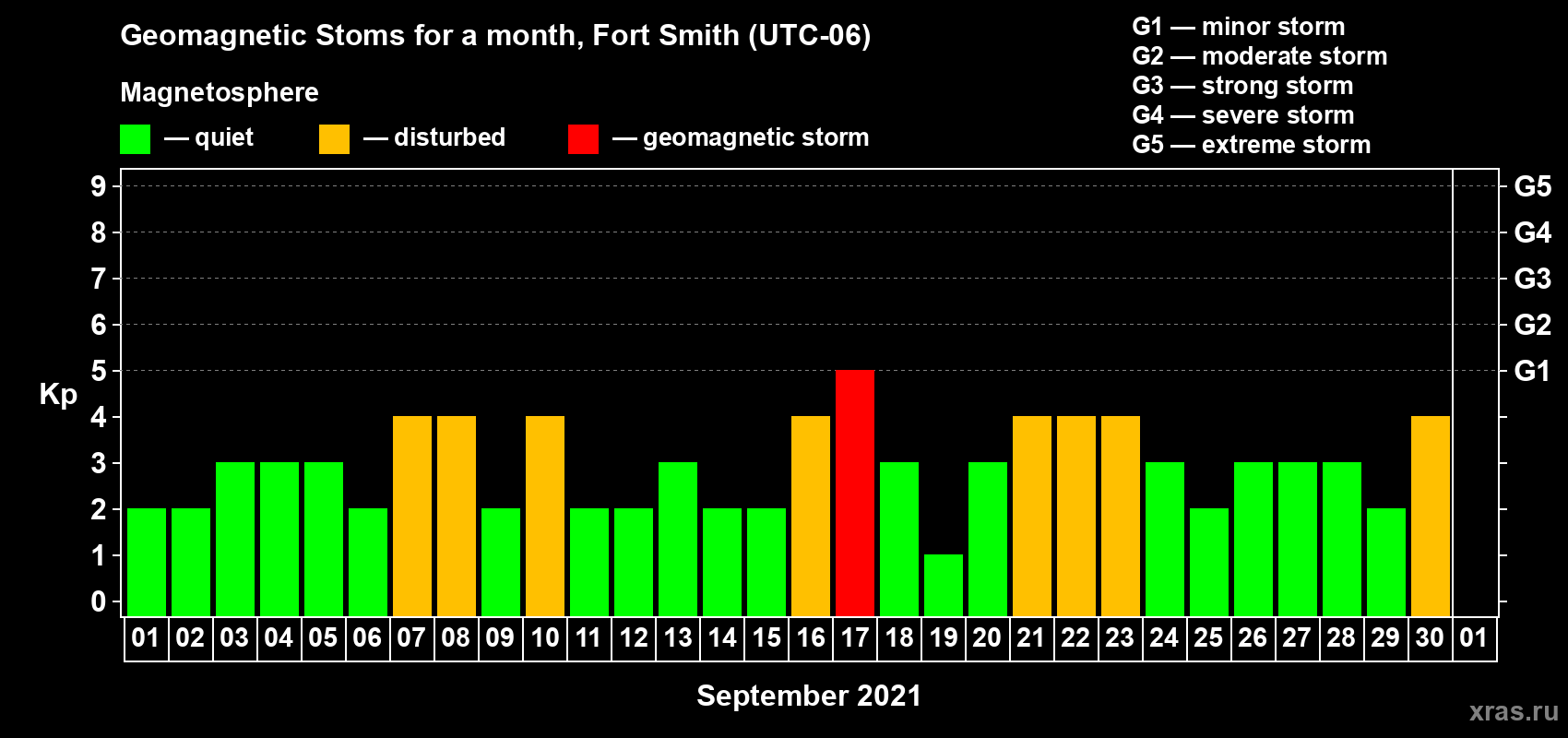Select the green bar for September 24

pos(1165,539)
